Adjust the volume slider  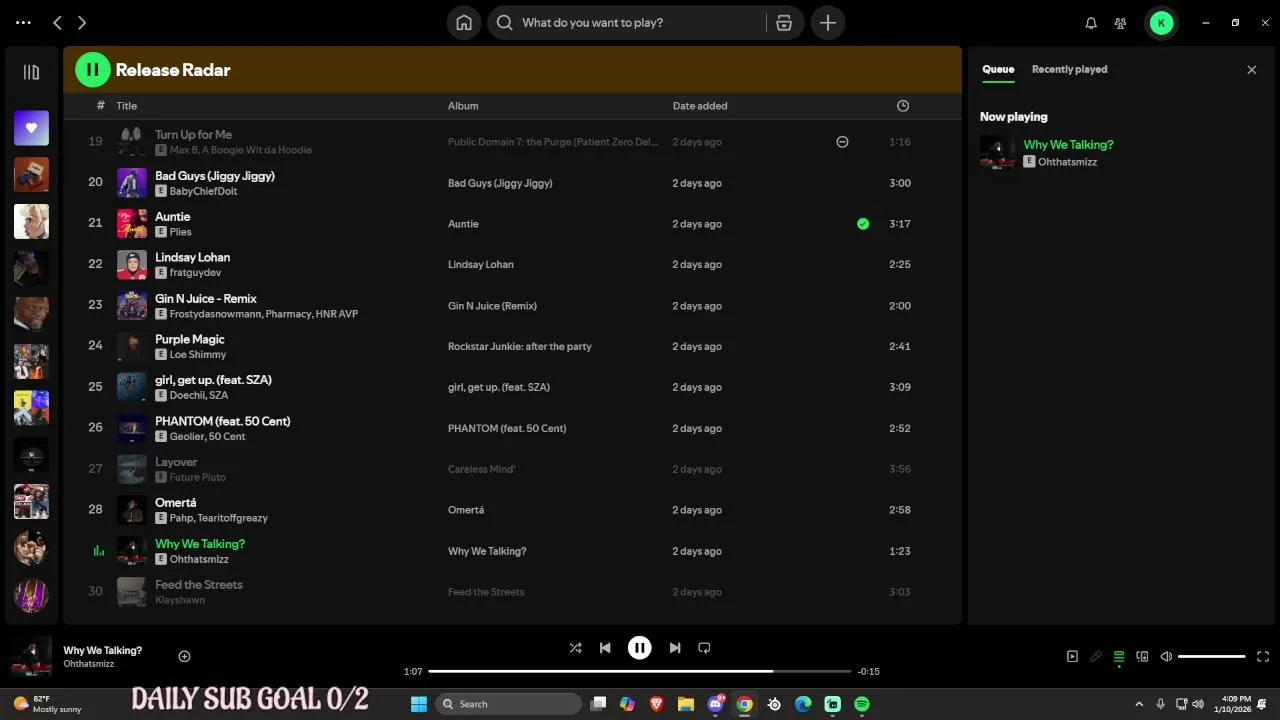(x=1211, y=657)
